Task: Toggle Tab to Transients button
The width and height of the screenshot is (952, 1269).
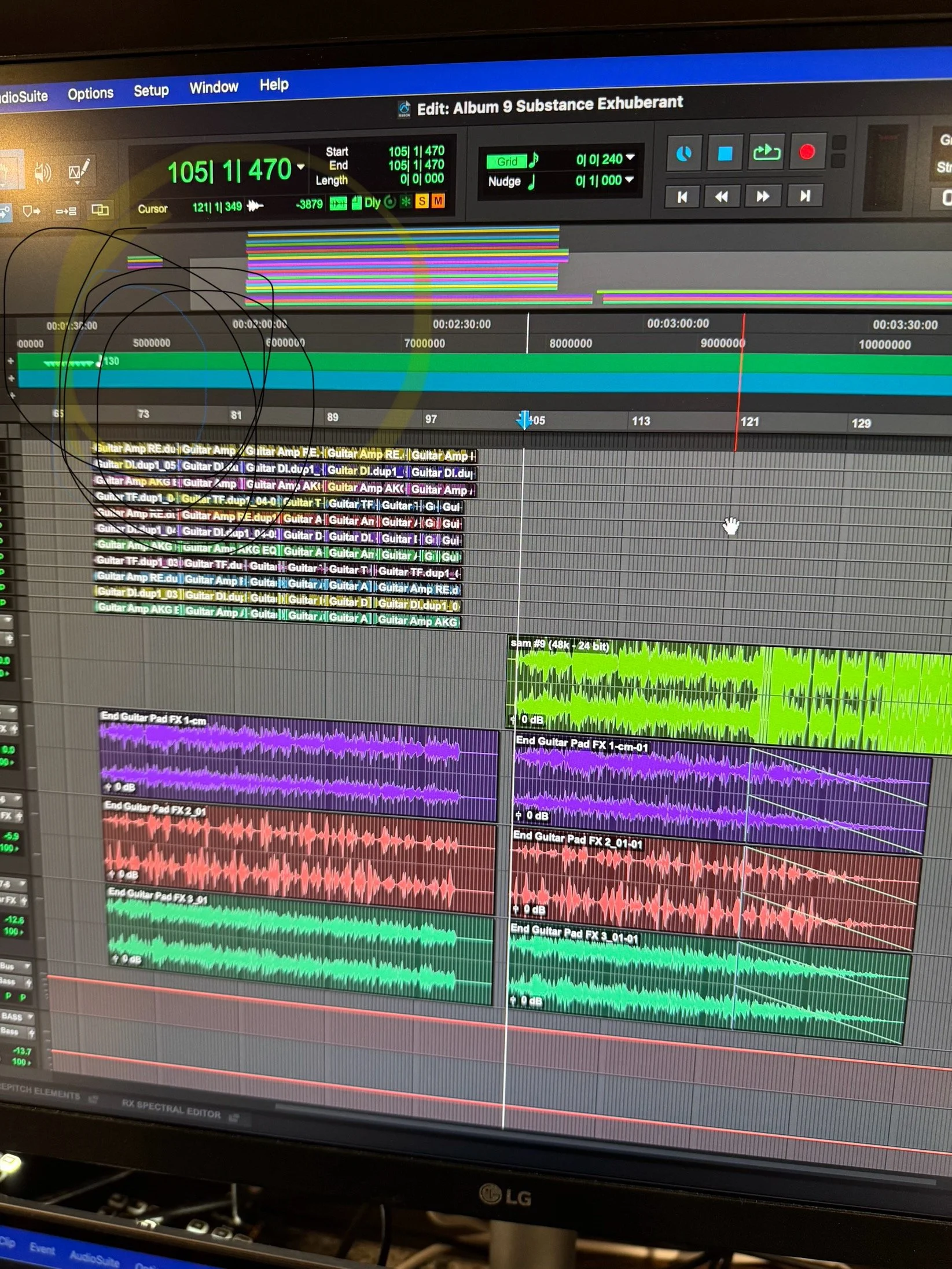Action: 5,212
